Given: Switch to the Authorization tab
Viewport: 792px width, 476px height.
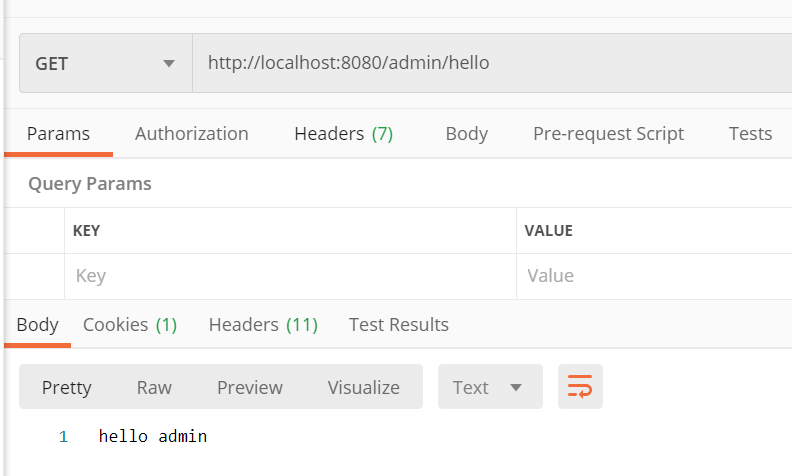Looking at the screenshot, I should (x=191, y=134).
